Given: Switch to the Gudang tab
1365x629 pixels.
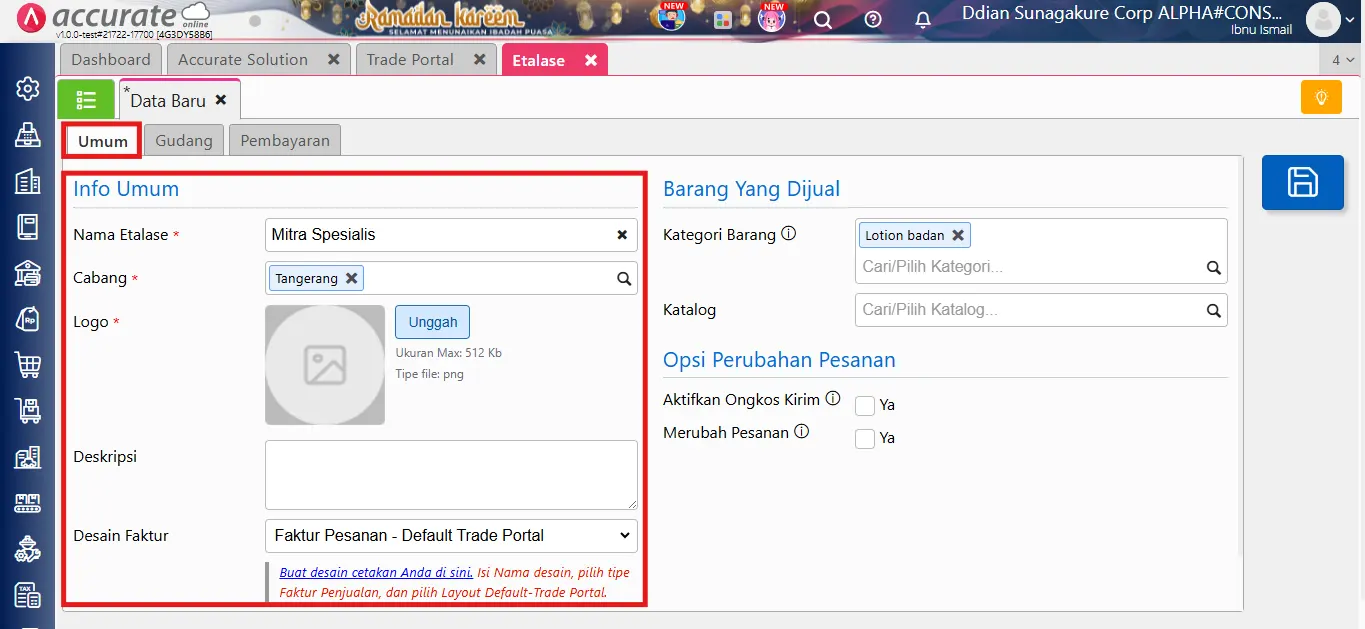Looking at the screenshot, I should click(x=183, y=140).
